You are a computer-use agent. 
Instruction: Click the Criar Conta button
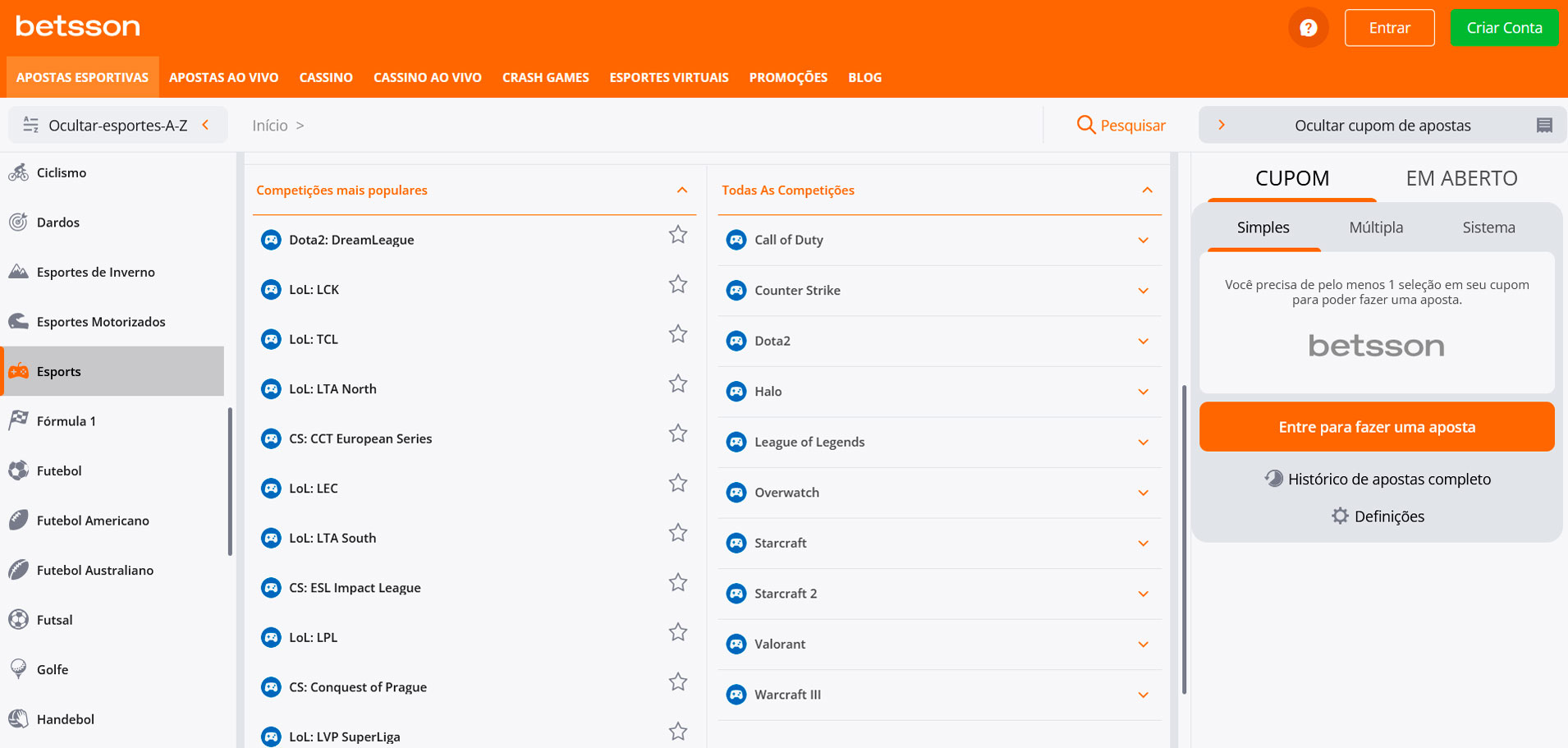1505,28
